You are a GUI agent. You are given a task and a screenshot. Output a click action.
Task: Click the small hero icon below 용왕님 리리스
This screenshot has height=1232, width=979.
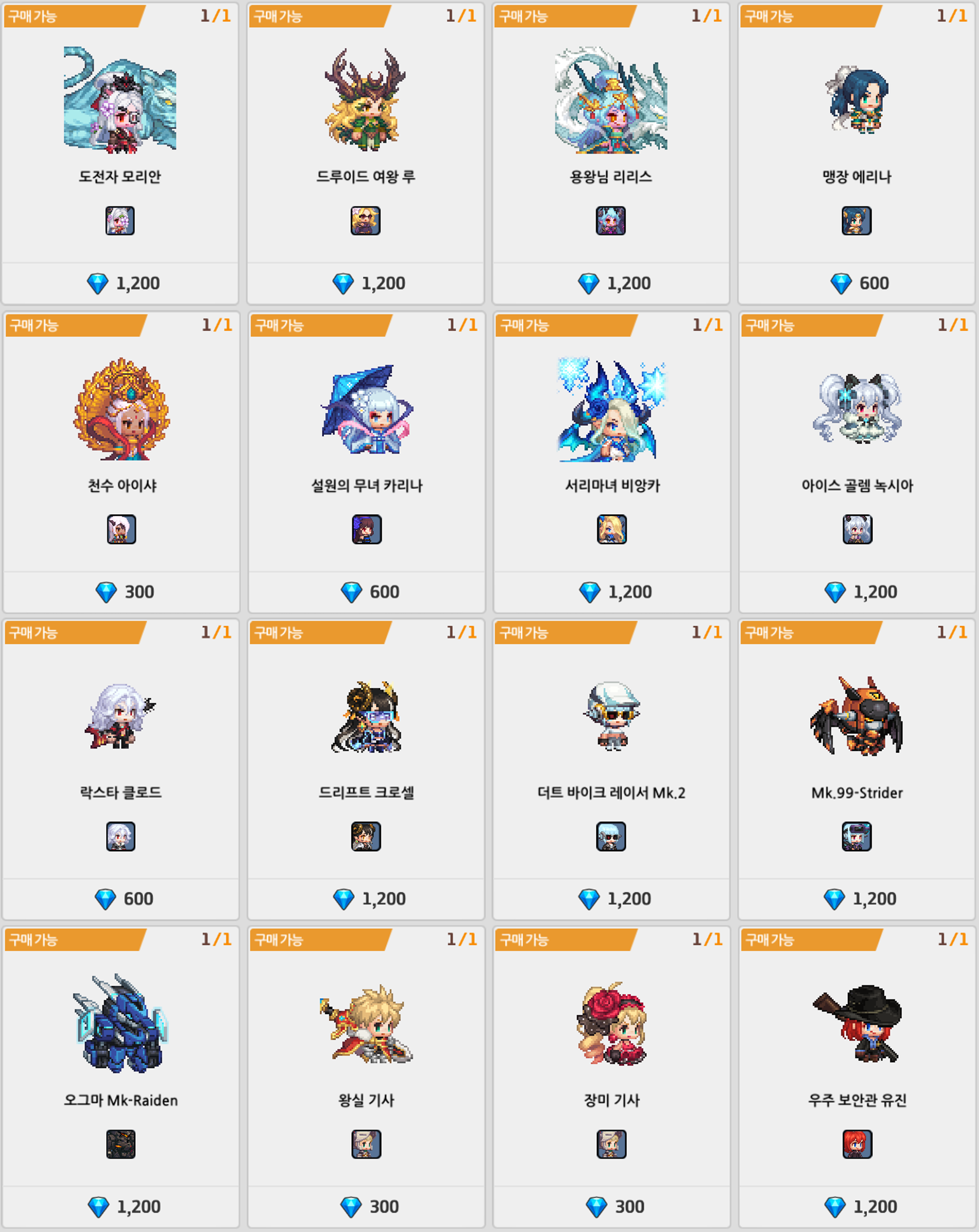coord(611,221)
